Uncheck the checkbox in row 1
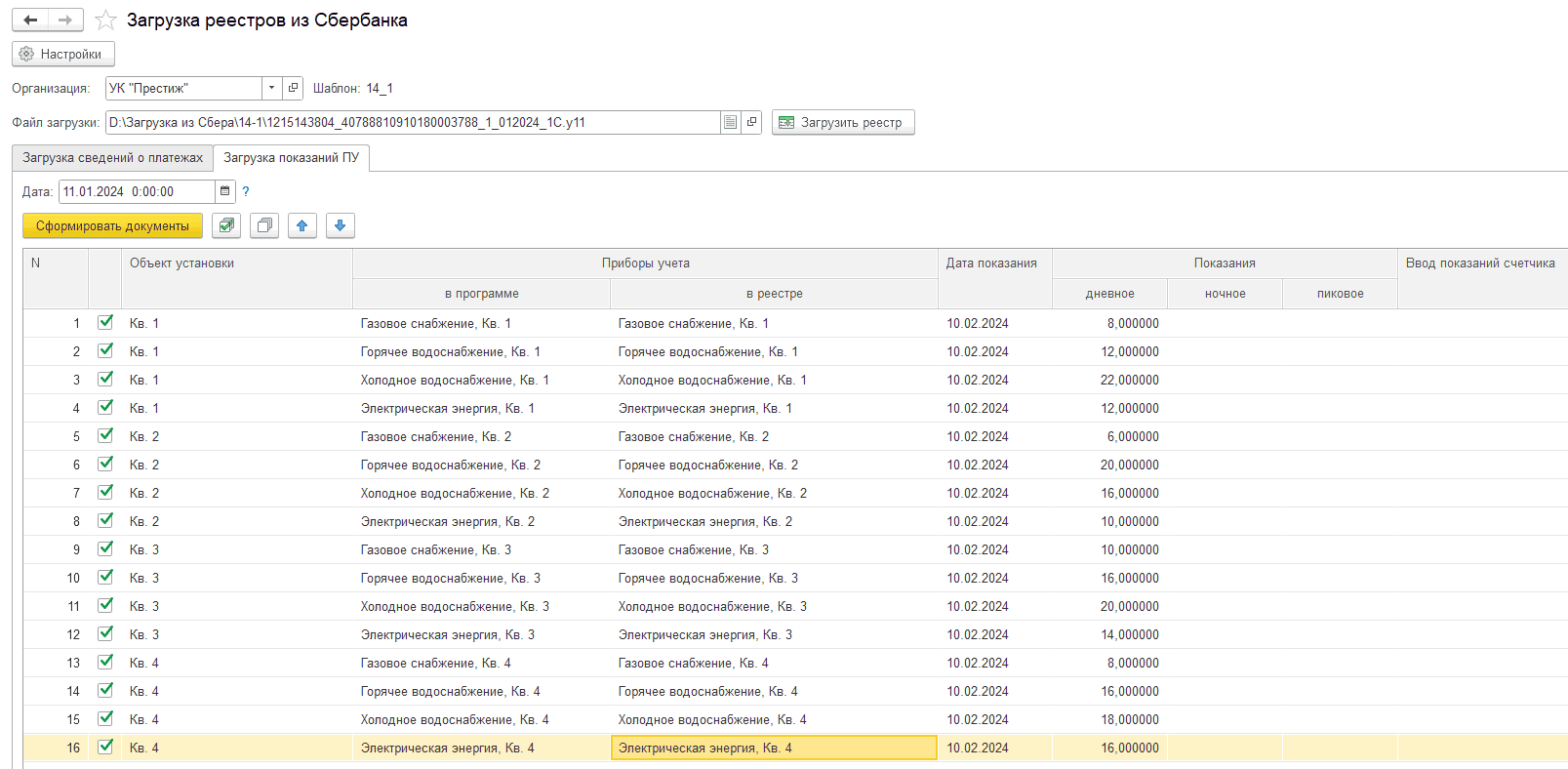 tap(105, 322)
